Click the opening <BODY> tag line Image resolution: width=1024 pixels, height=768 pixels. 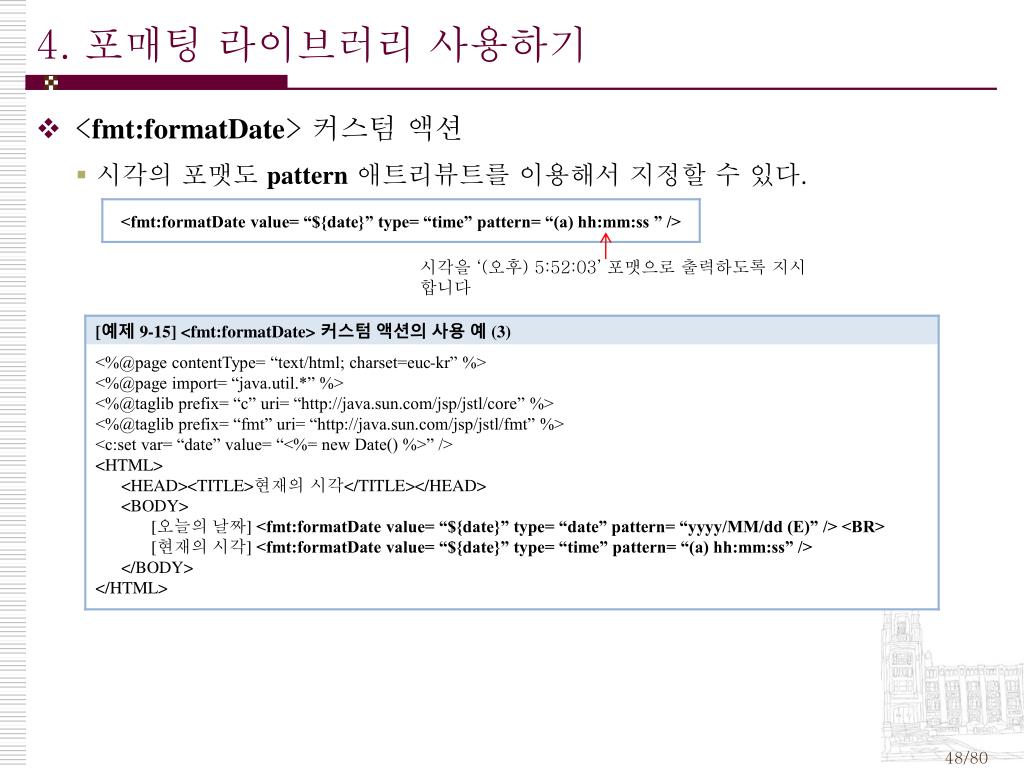(155, 506)
